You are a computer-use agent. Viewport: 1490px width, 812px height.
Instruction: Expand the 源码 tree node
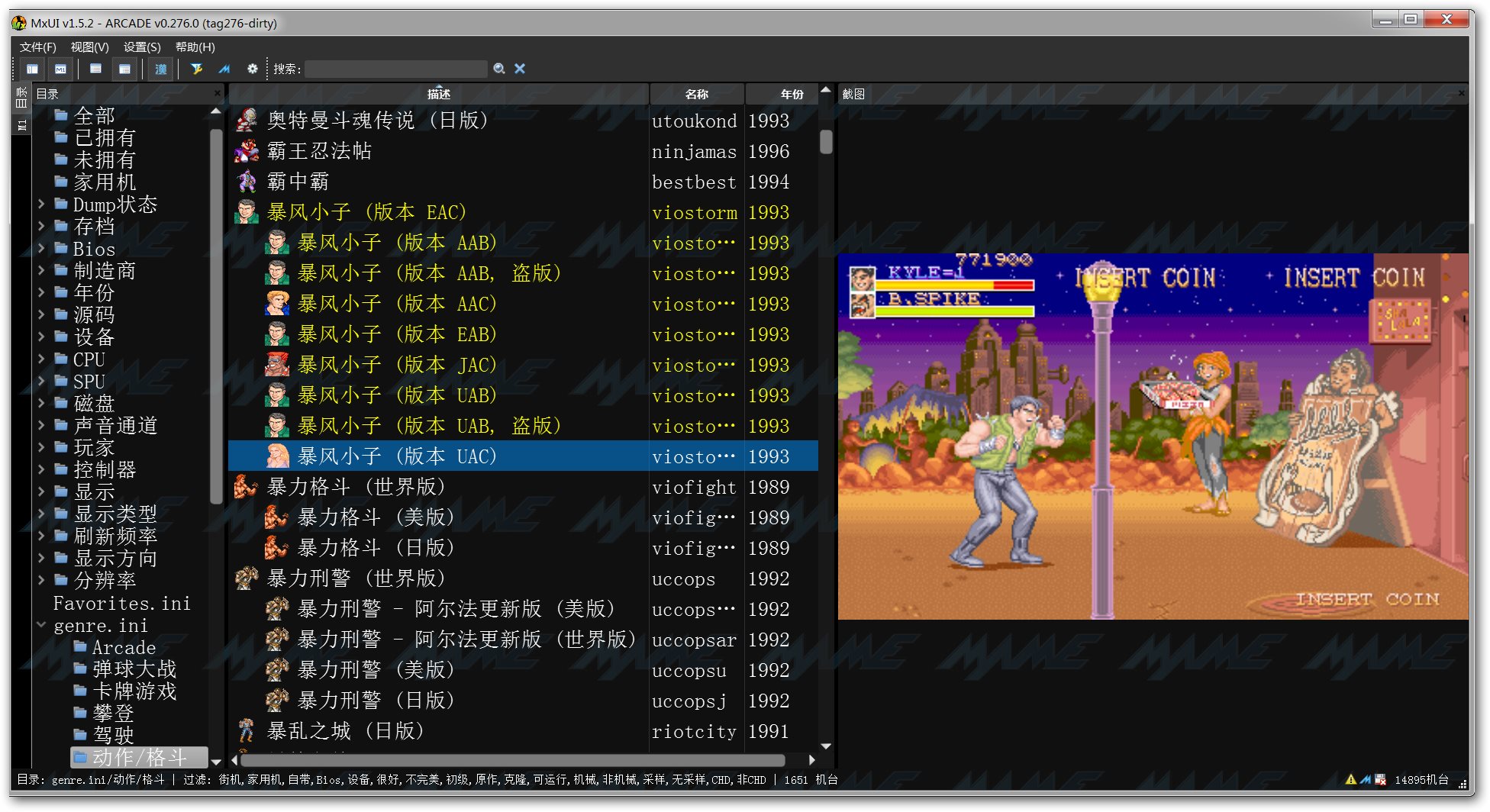(41, 314)
